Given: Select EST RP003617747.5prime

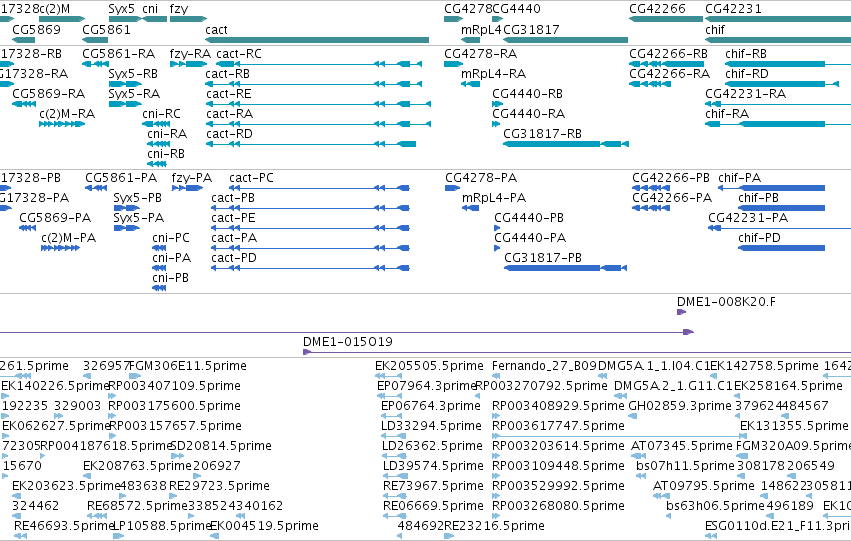Looking at the screenshot, I should (x=620, y=436).
